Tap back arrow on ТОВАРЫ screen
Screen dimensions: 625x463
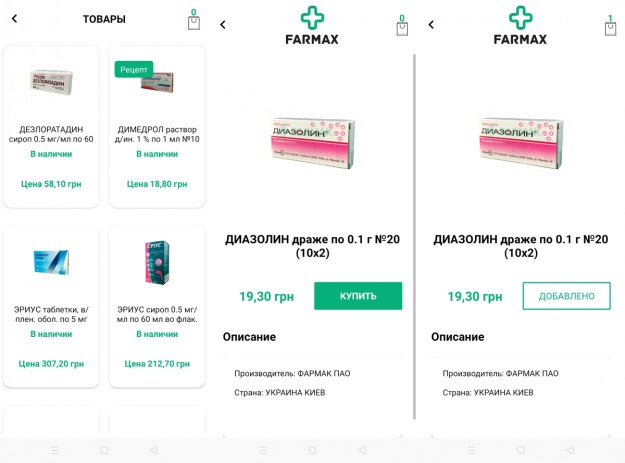(15, 18)
